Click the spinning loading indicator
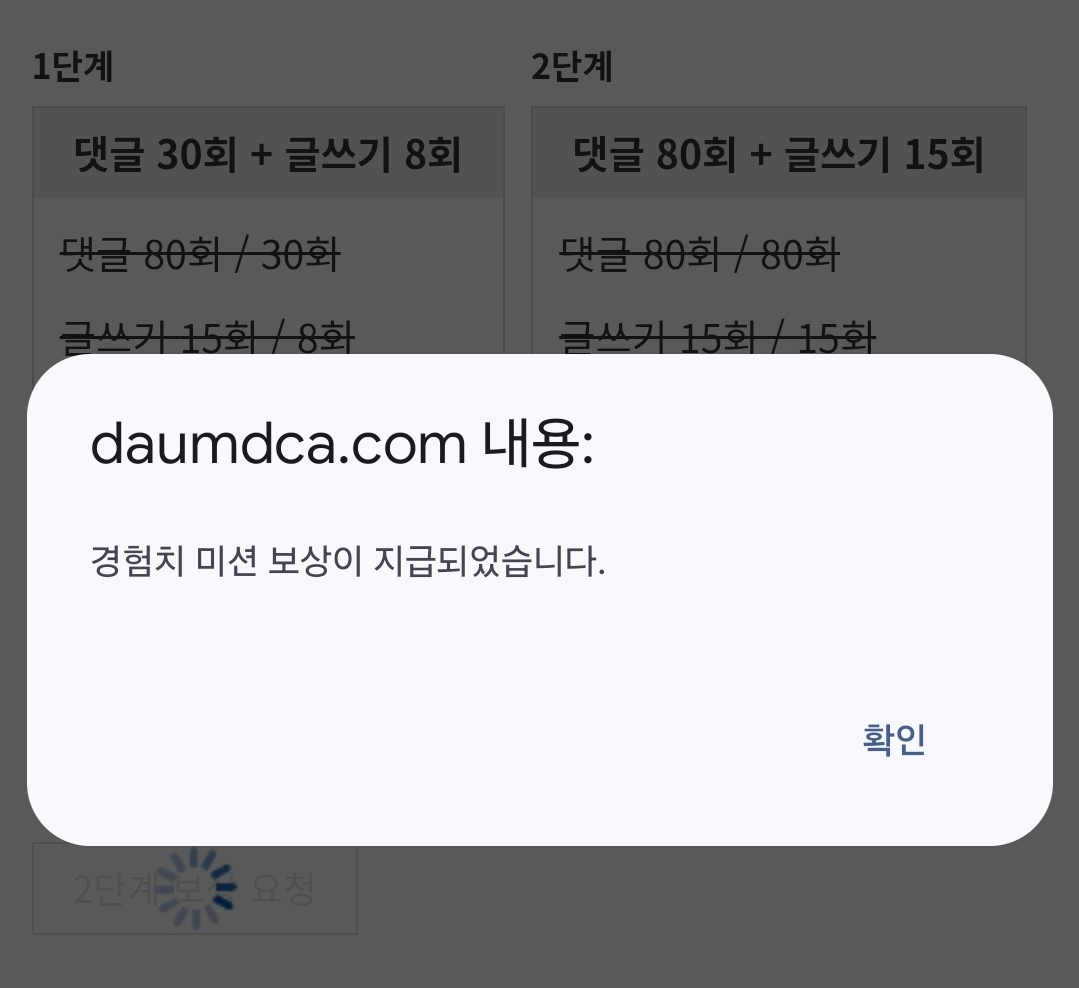 pyautogui.click(x=195, y=888)
